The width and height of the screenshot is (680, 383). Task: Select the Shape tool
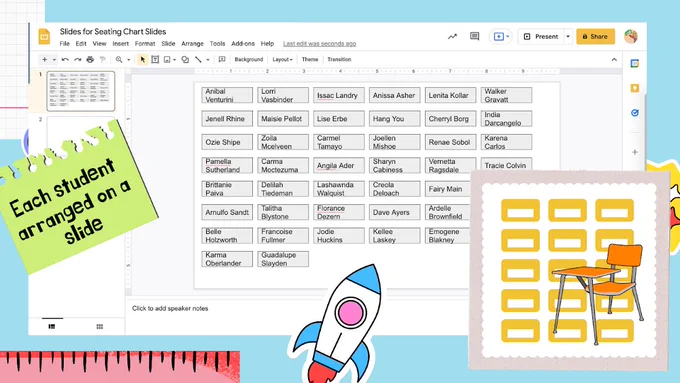tap(185, 59)
